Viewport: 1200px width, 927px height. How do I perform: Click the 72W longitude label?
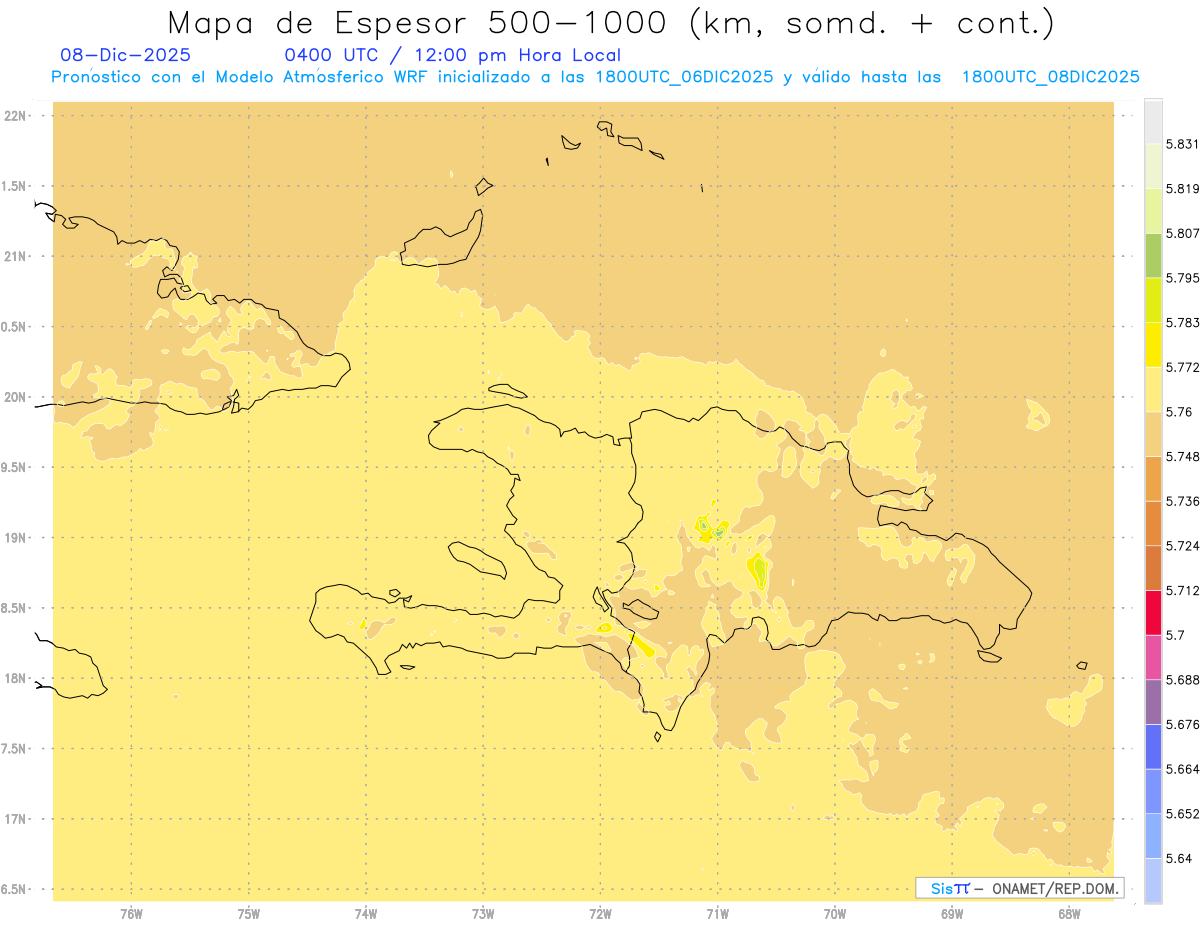[600, 914]
